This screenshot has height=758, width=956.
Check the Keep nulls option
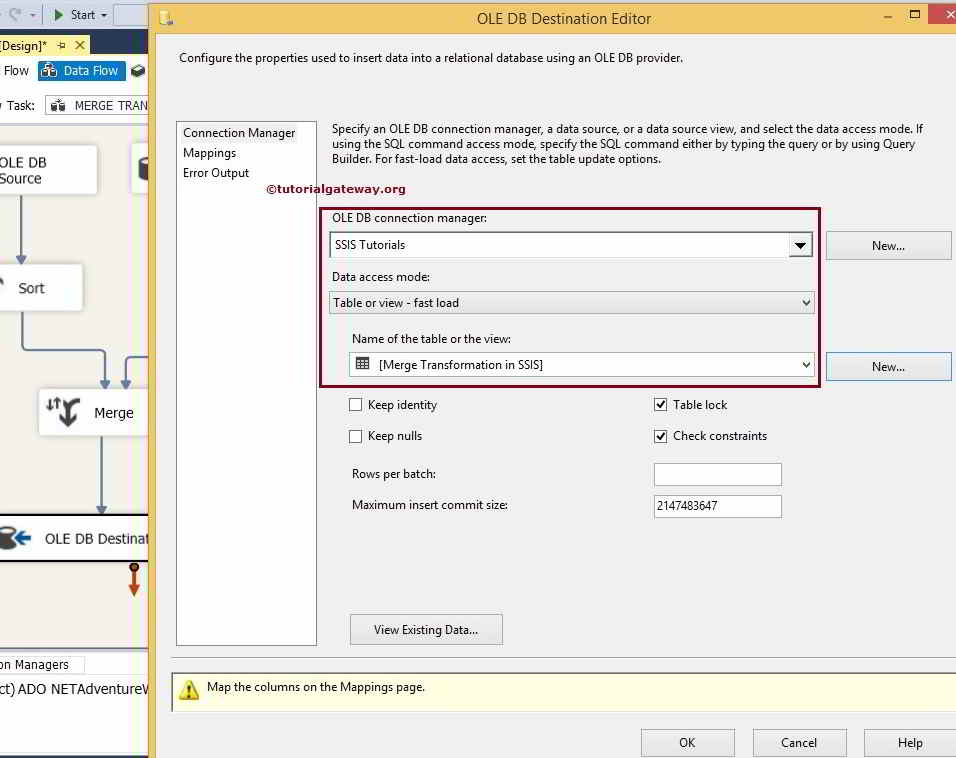(x=355, y=436)
